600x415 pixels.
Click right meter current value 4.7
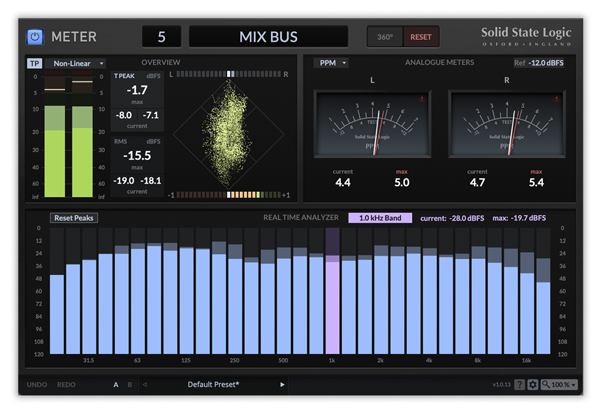tap(477, 182)
